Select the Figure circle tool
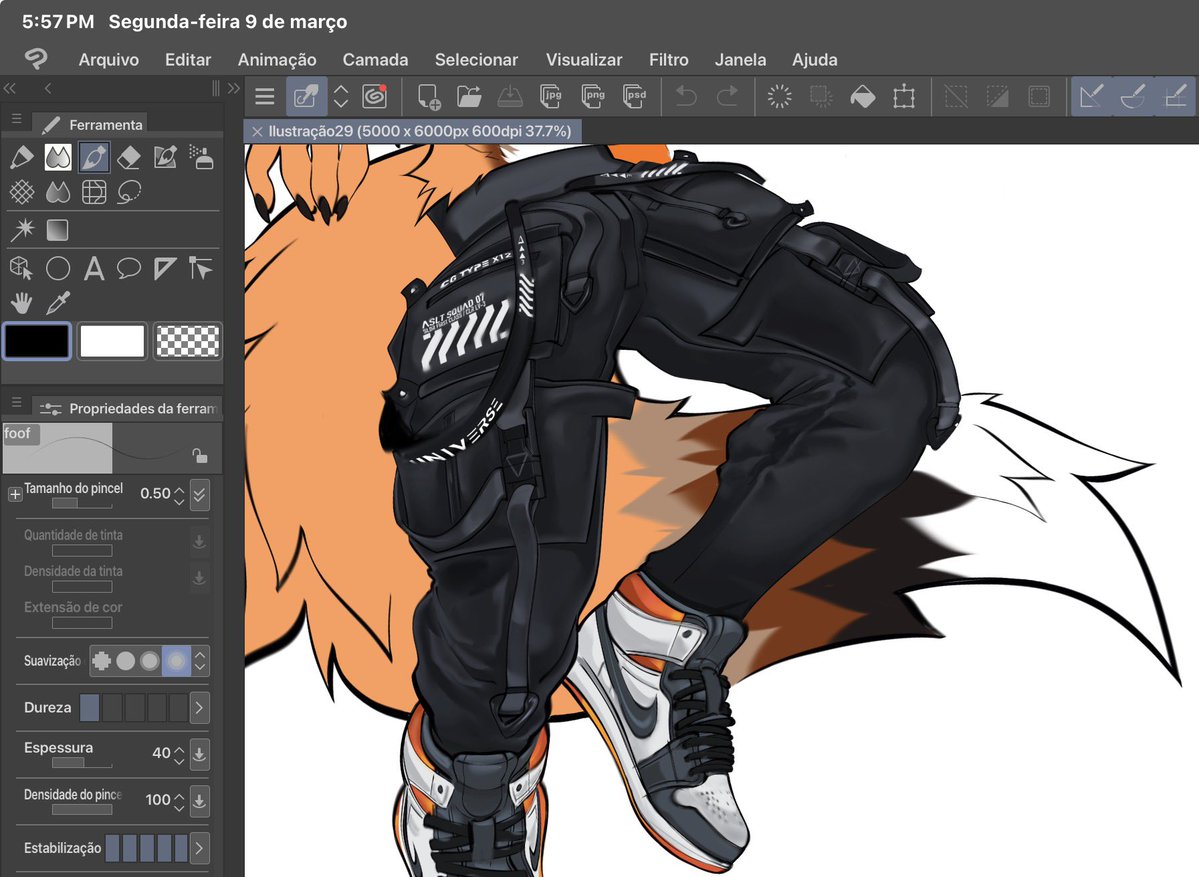The image size is (1199, 877). pyautogui.click(x=57, y=268)
